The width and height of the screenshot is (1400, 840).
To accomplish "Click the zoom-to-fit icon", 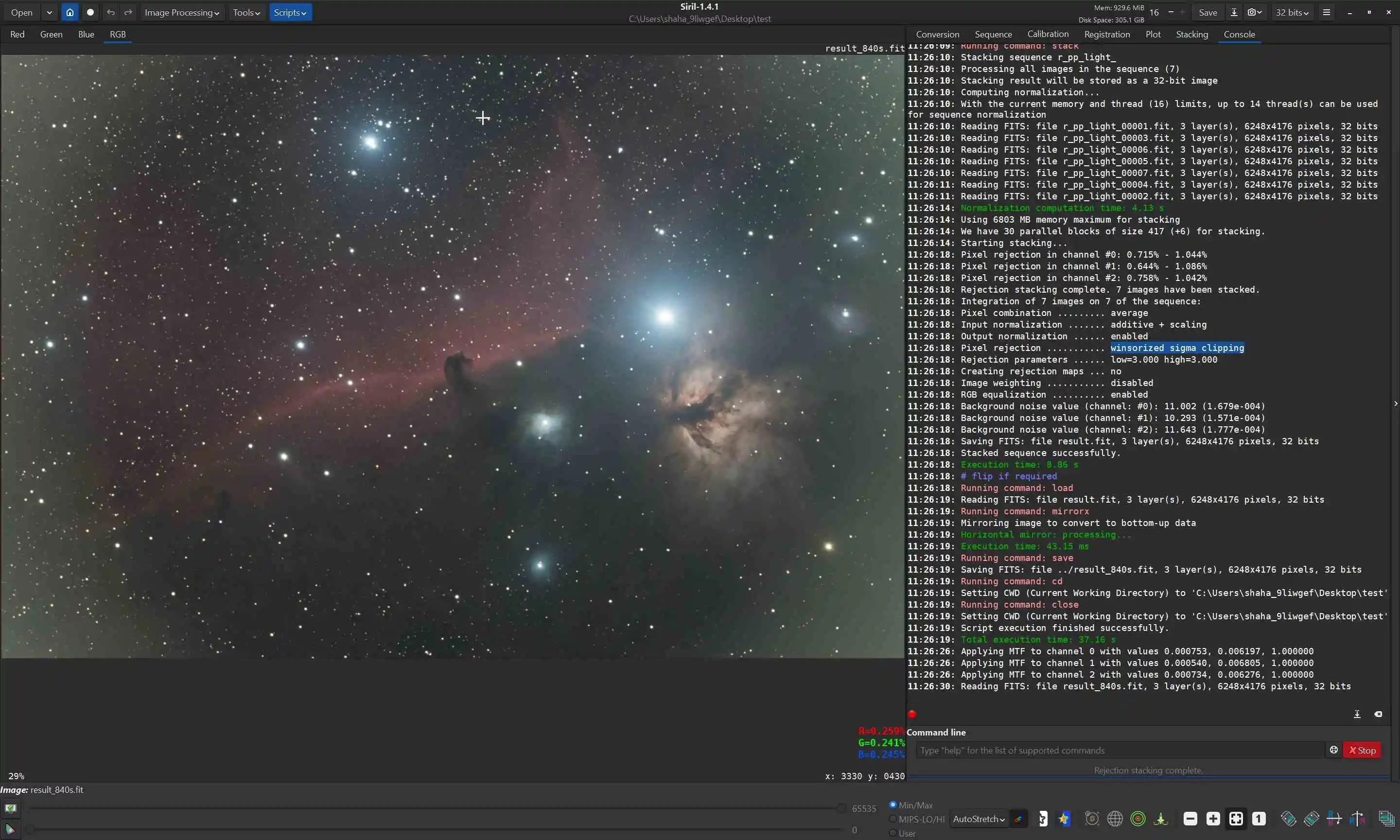I will pos(1236,819).
